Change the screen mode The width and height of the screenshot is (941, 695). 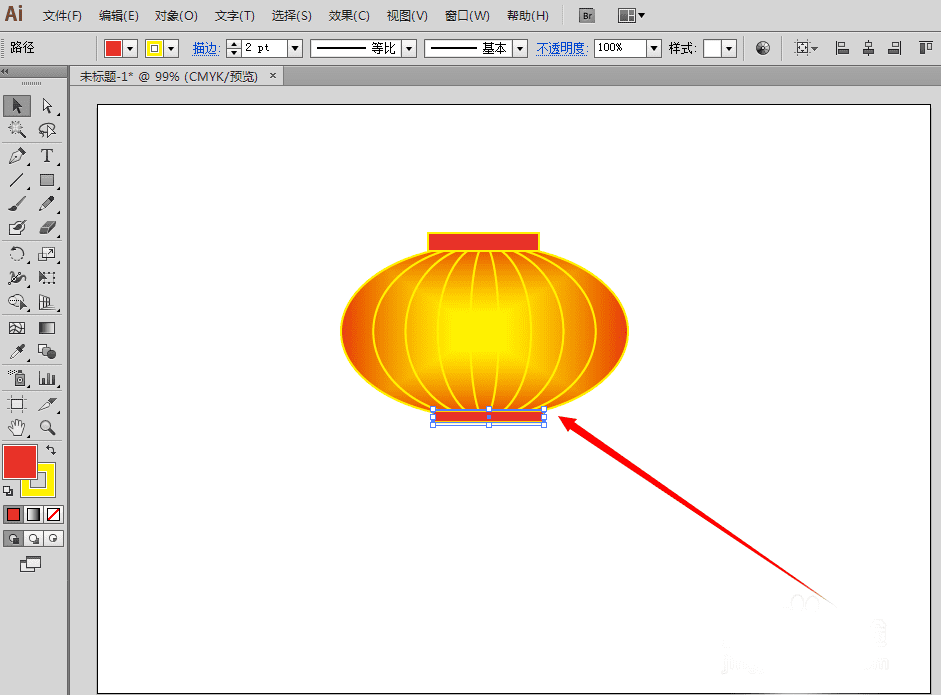[31, 564]
